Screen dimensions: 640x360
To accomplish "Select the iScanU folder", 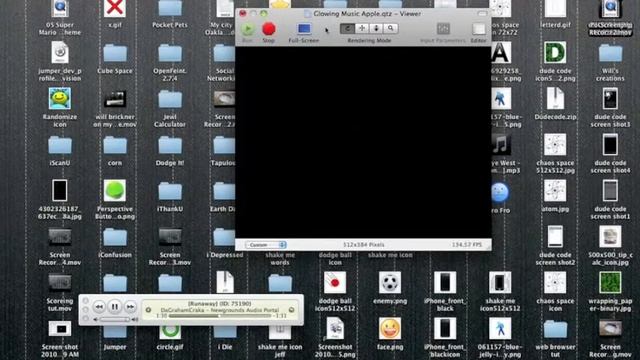I will click(x=60, y=146).
